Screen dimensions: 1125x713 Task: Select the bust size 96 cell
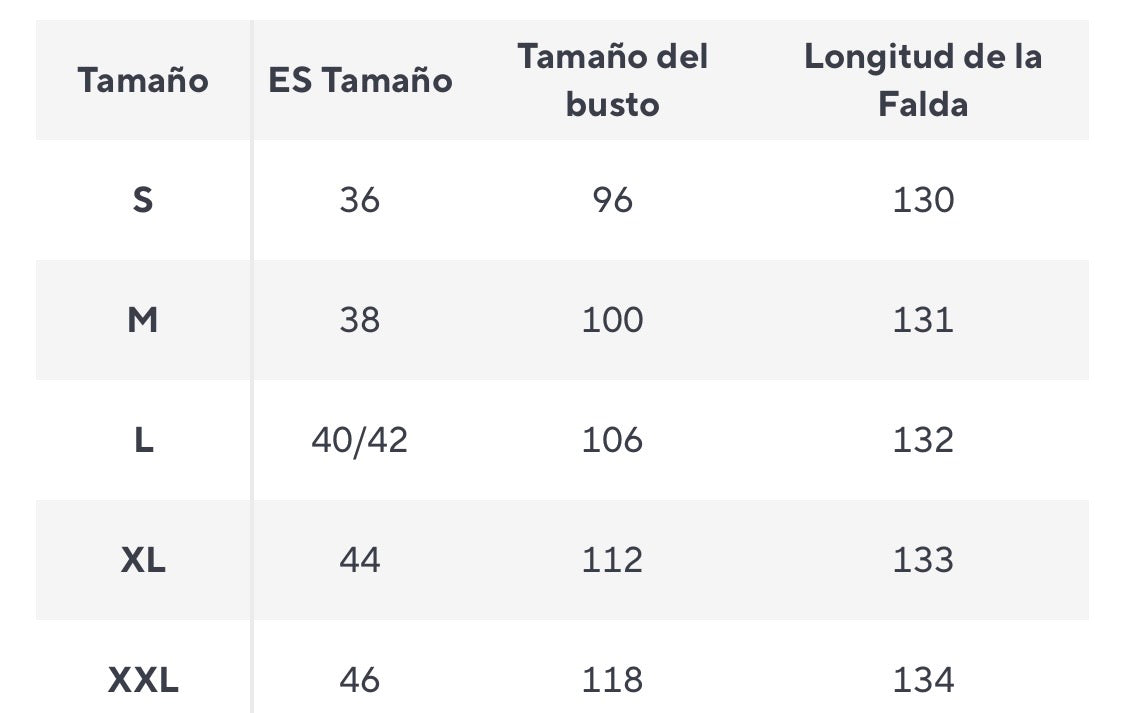(612, 200)
